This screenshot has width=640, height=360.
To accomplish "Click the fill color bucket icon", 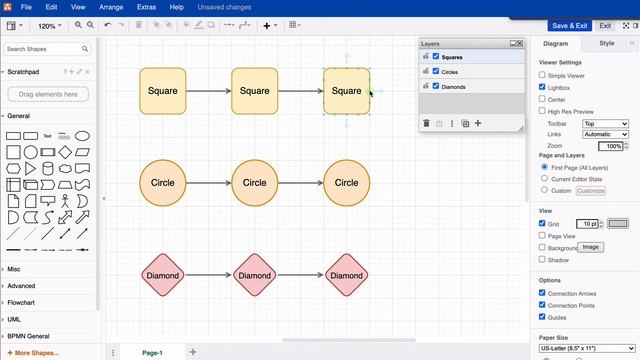I will click(x=186, y=25).
